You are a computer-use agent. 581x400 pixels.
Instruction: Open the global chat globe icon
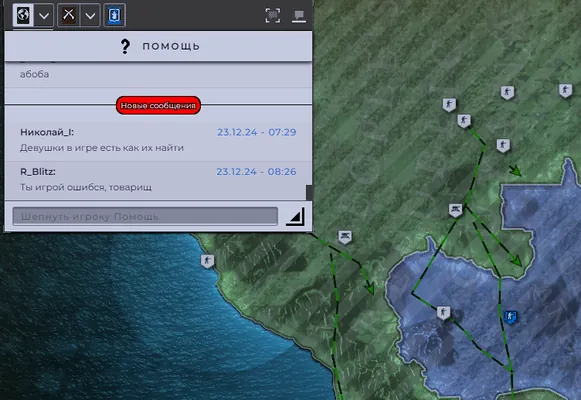tap(23, 15)
